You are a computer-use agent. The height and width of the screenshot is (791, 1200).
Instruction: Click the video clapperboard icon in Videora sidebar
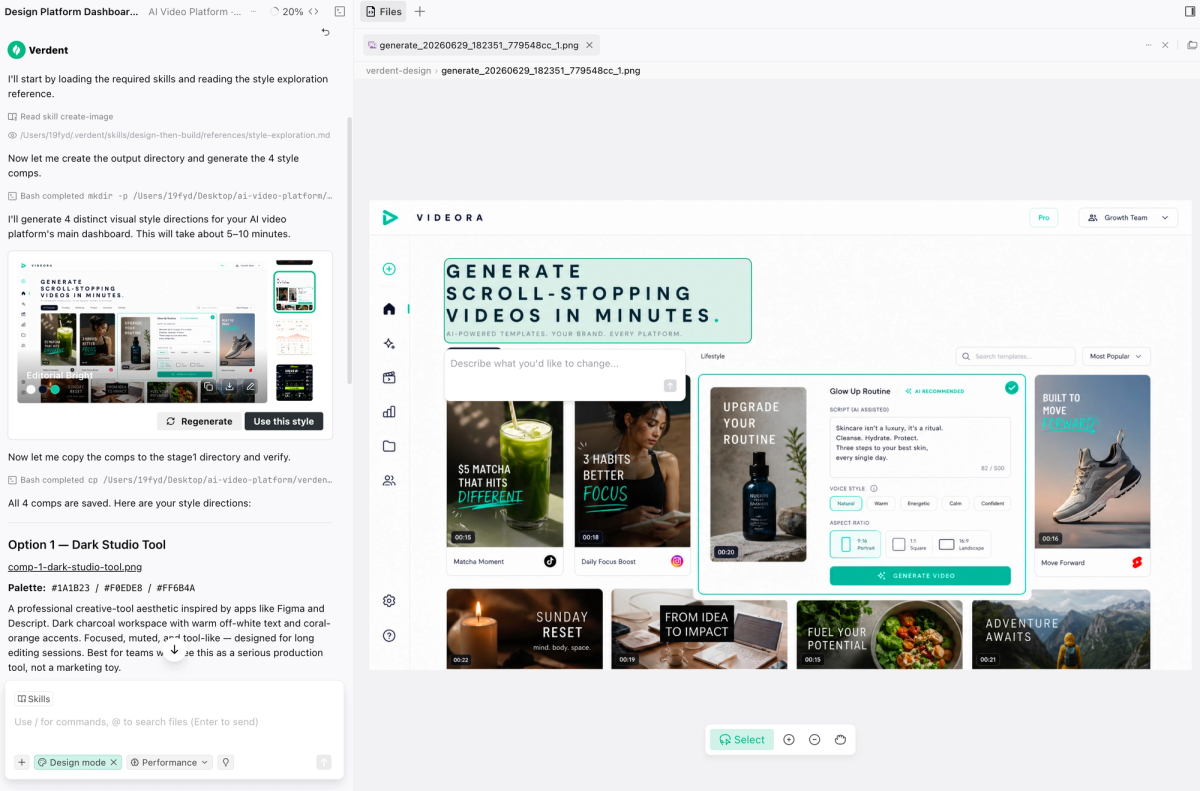[389, 378]
